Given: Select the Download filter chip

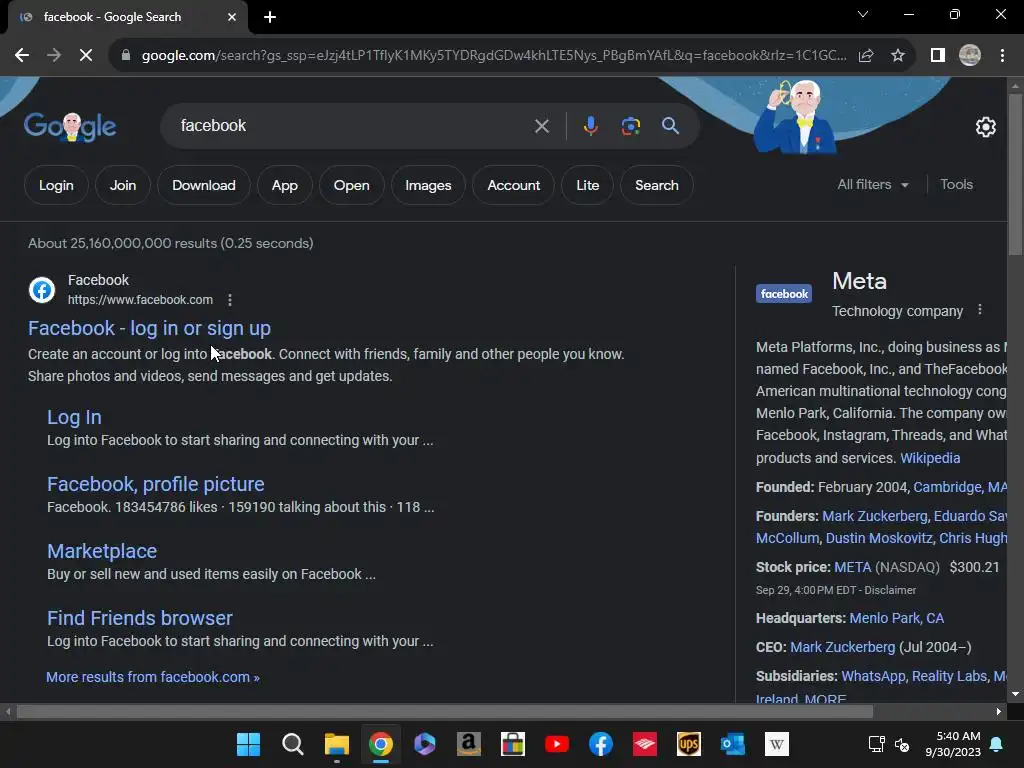Looking at the screenshot, I should (x=204, y=185).
